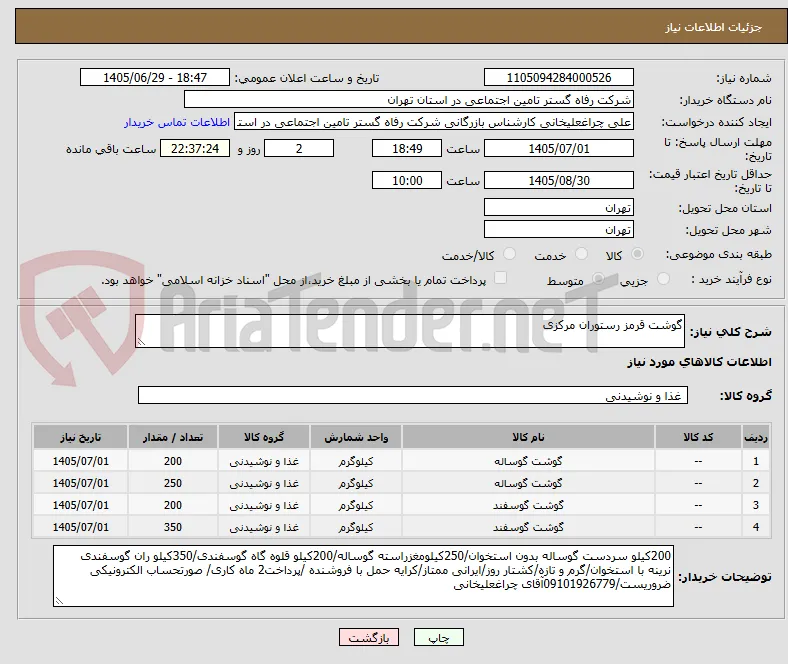Click the کیلوگرم unit in row 1
Screen dimensions: 788x664
[x=356, y=461]
